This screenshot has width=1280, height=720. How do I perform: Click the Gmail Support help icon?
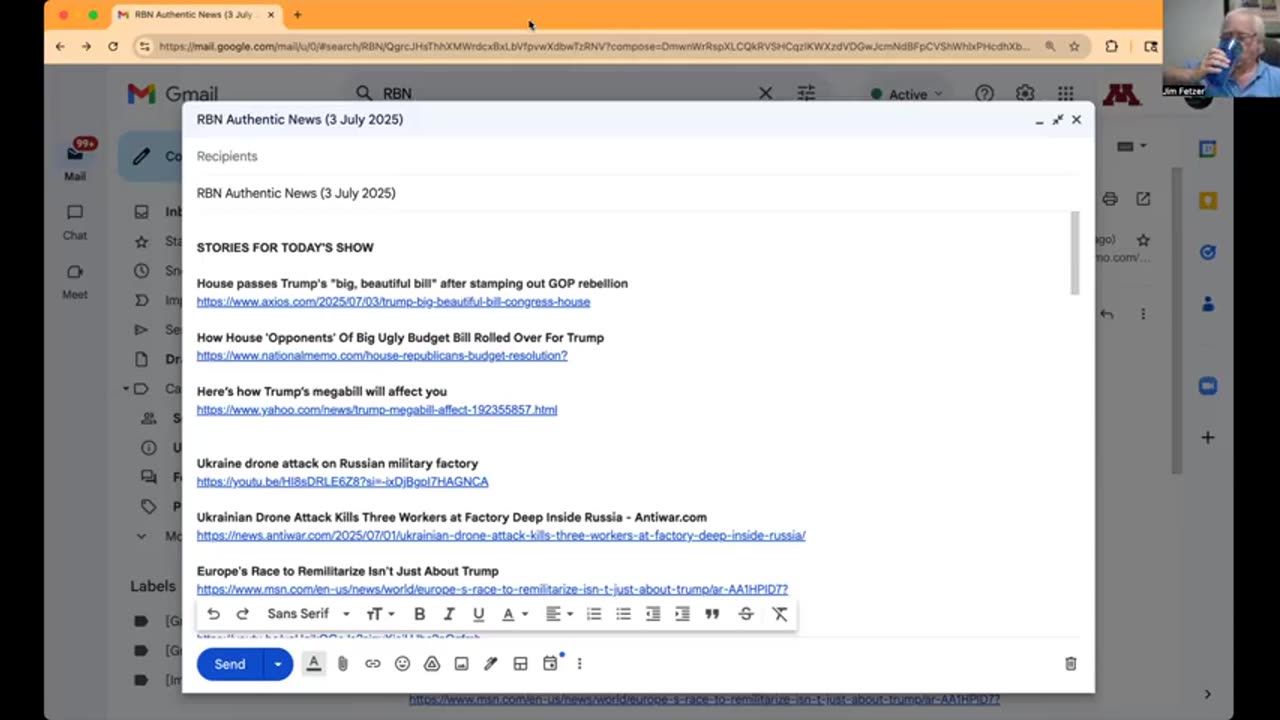pos(985,93)
